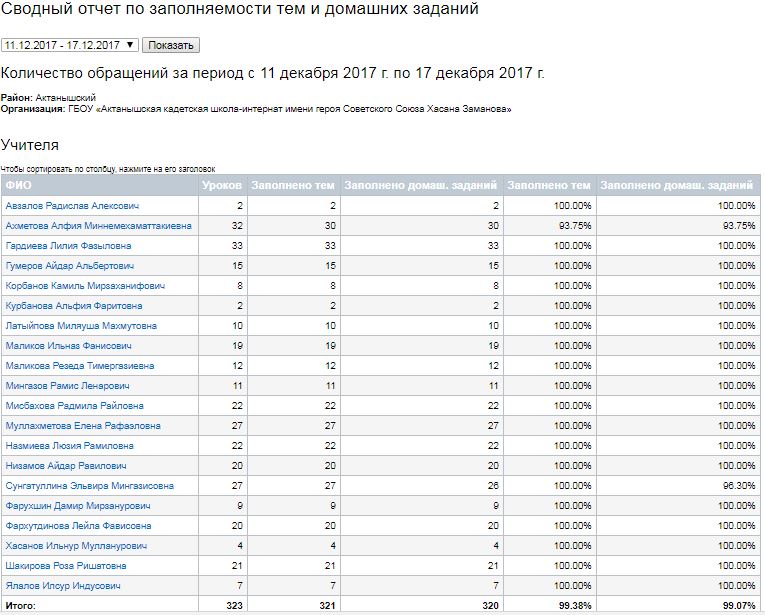The height and width of the screenshot is (615, 765).
Task: Open Курбанова Альфия Фаритовна link
Action: [x=74, y=305]
